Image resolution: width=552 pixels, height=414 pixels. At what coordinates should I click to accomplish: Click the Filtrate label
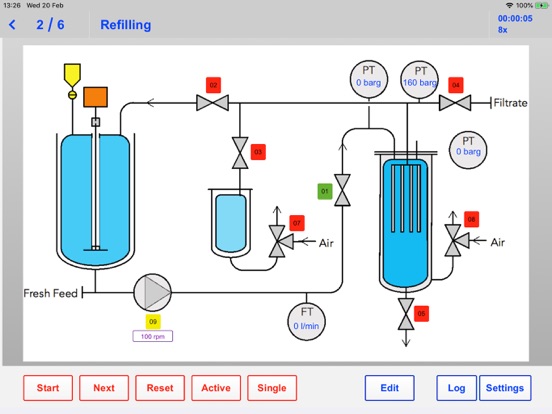click(510, 103)
